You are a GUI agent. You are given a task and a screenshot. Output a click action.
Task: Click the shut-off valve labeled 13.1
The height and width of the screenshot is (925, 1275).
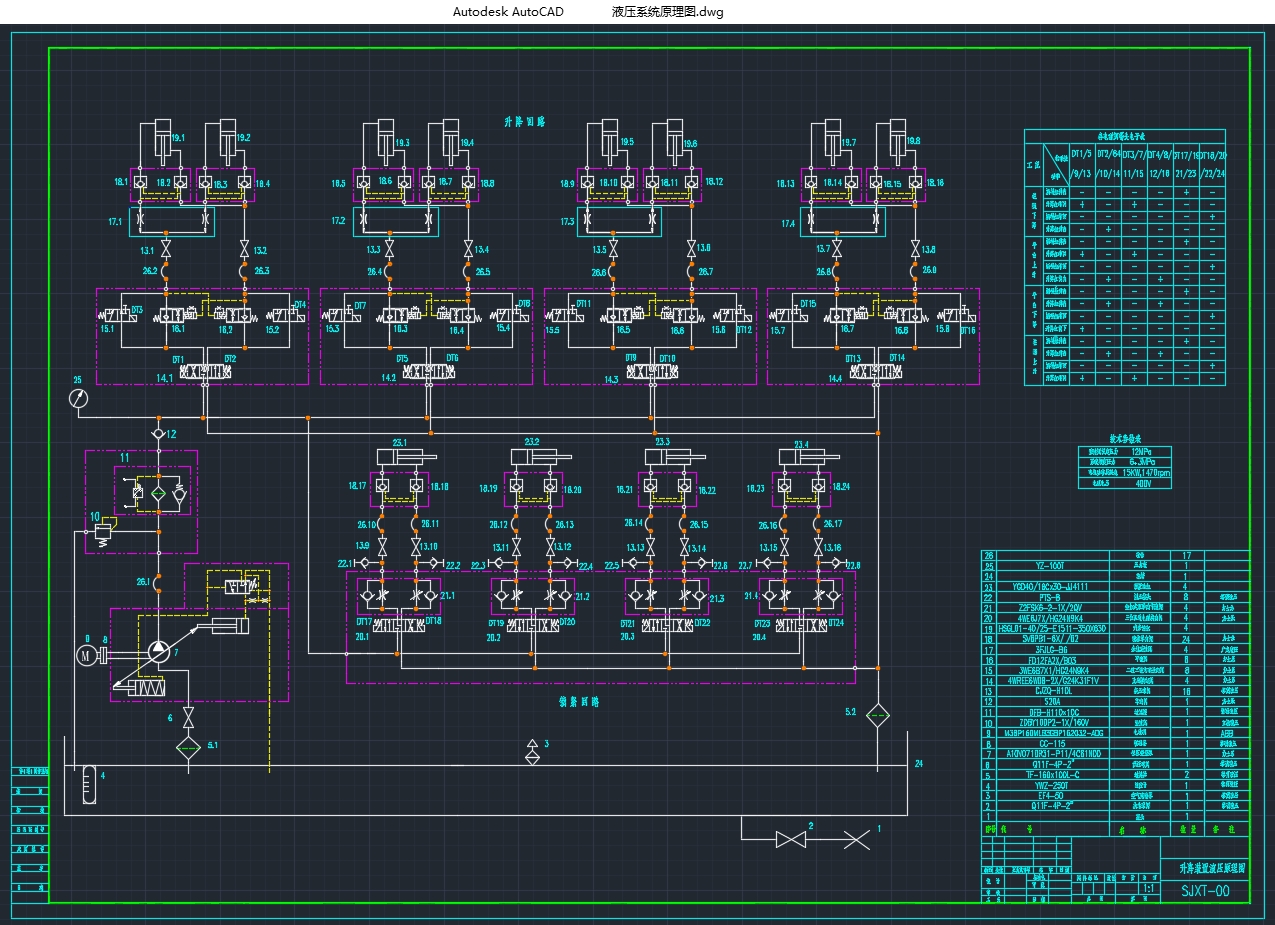click(x=166, y=248)
